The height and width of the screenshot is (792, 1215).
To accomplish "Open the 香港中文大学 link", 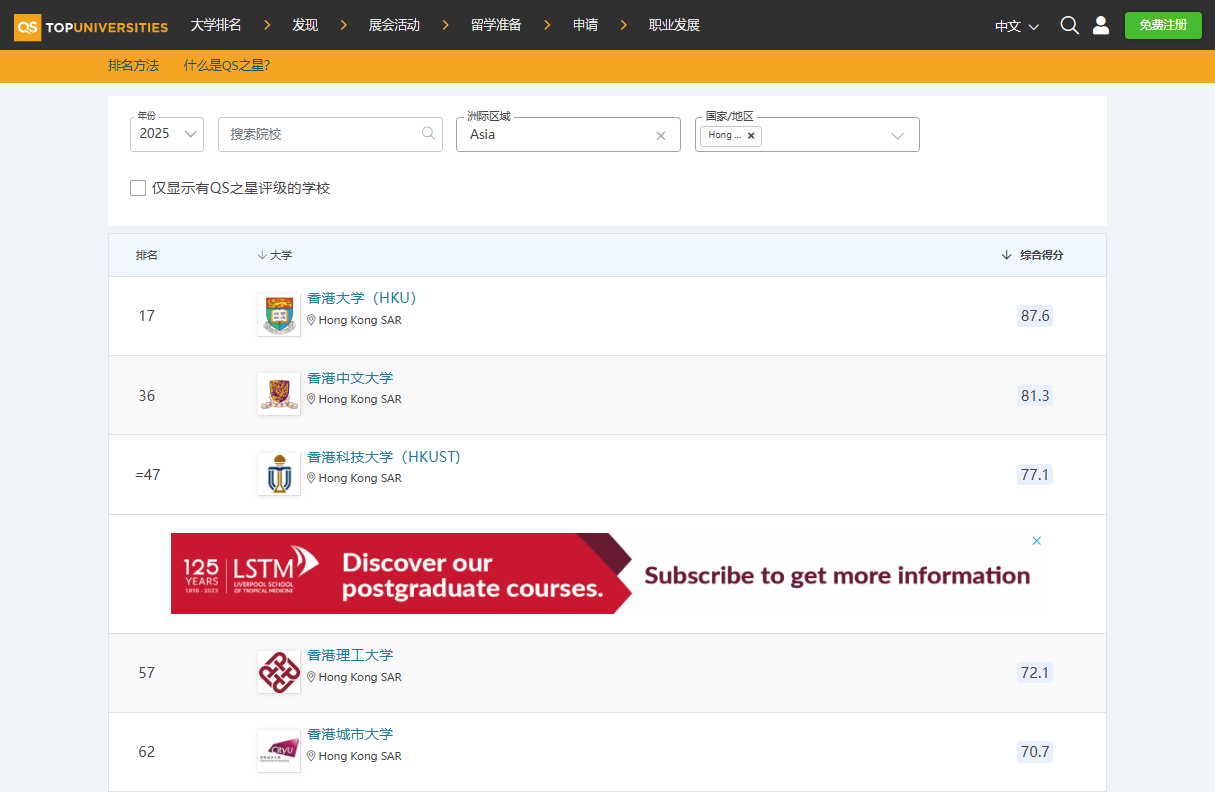I will [350, 378].
